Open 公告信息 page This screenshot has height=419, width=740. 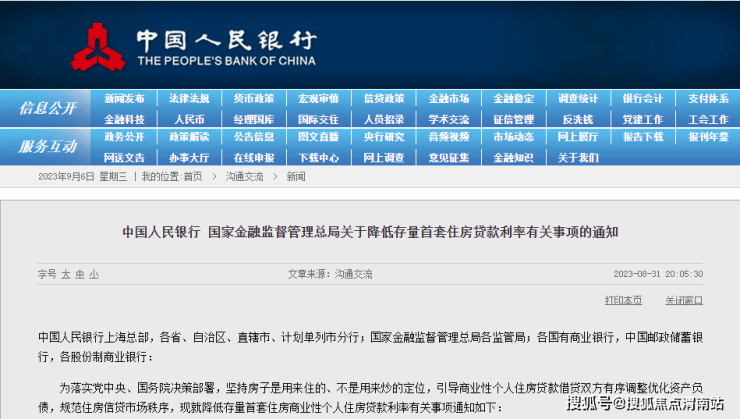pyautogui.click(x=254, y=137)
